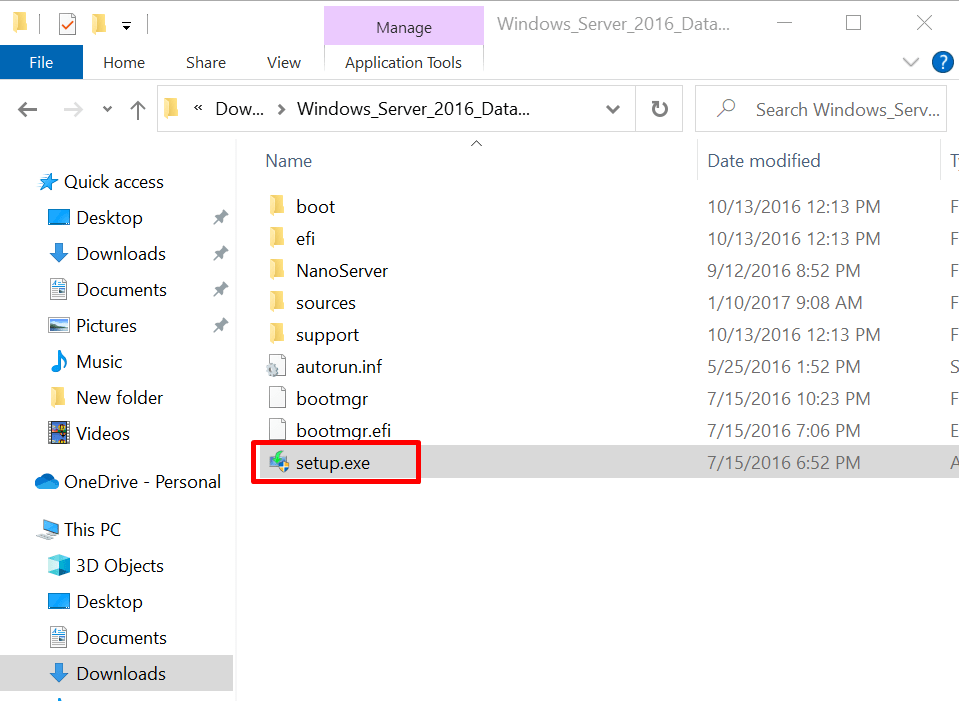Viewport: 959px width, 701px height.
Task: Switch to the View ribbon tab
Action: [284, 62]
